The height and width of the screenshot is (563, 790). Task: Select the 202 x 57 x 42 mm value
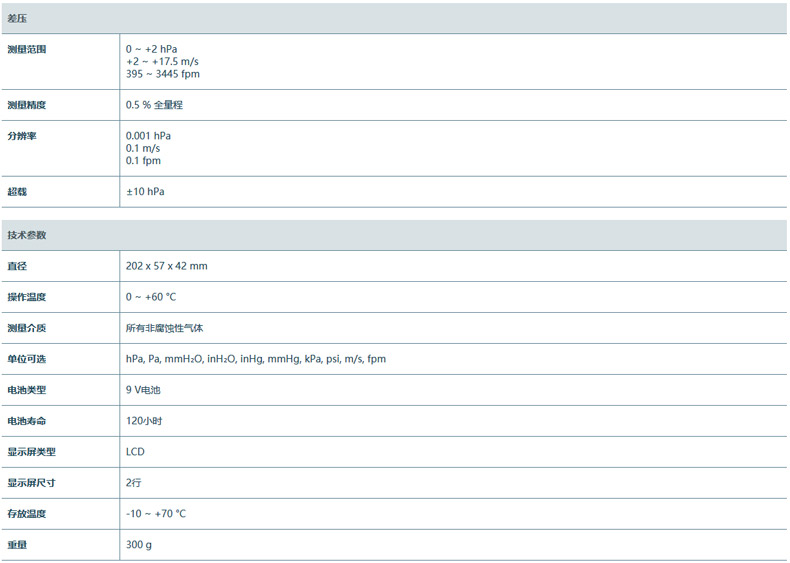click(x=166, y=266)
